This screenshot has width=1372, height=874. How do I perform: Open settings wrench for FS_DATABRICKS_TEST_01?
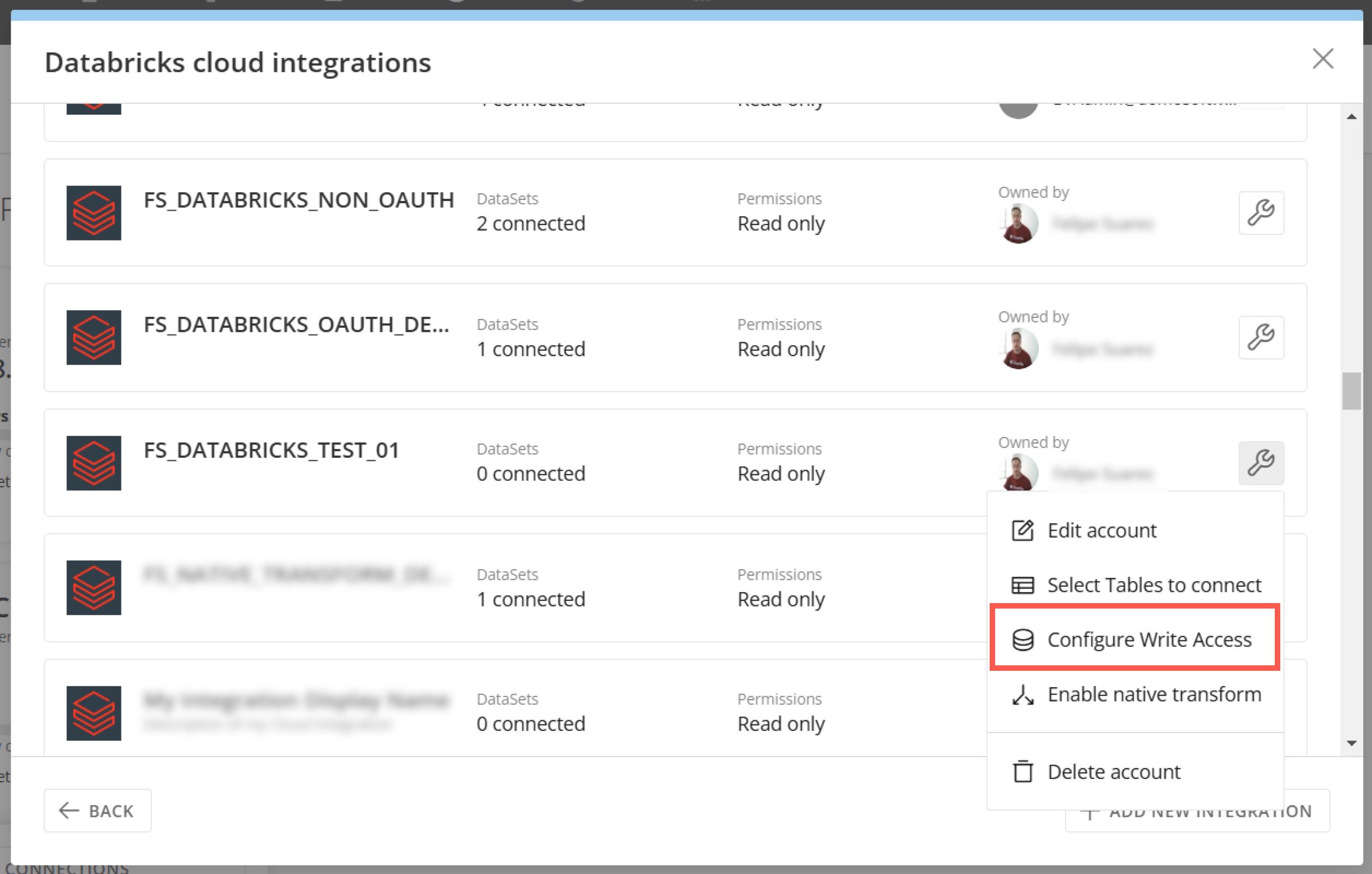[1261, 463]
